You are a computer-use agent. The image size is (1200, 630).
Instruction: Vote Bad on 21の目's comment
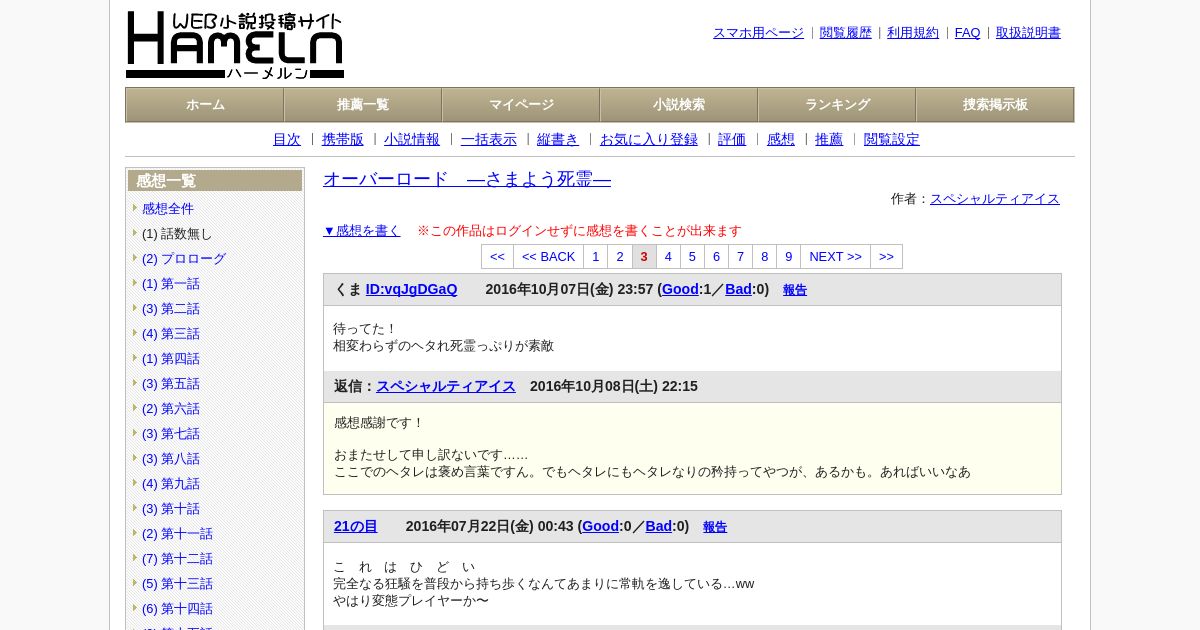pos(658,527)
